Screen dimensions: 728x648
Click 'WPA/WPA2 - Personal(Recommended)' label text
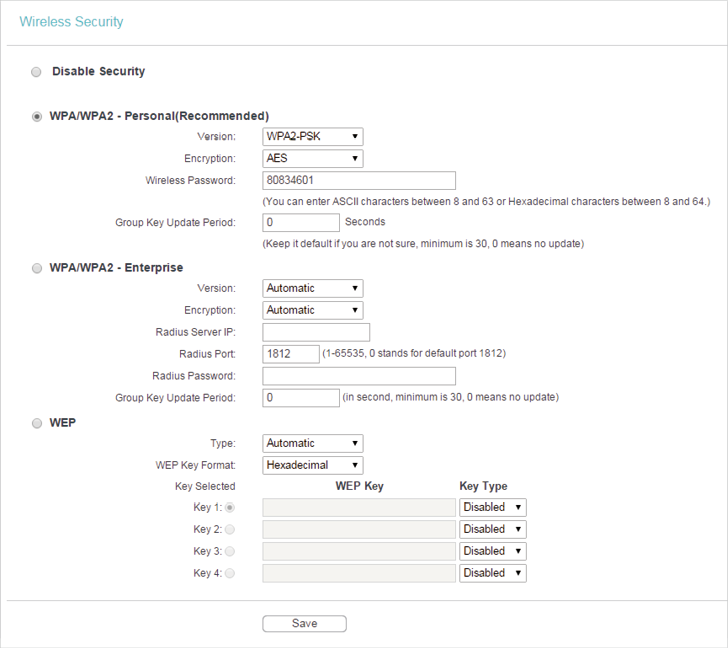(x=159, y=116)
